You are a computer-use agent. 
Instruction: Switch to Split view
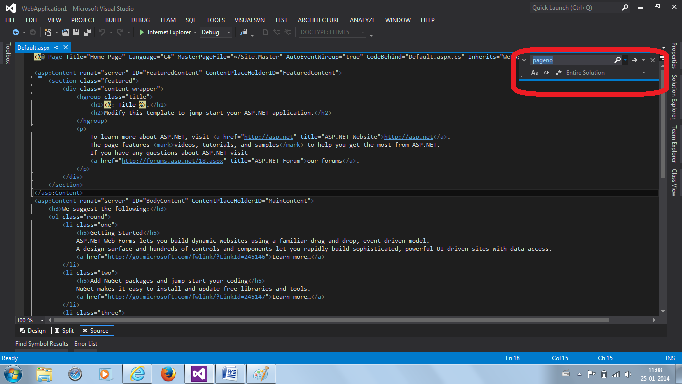pyautogui.click(x=64, y=331)
